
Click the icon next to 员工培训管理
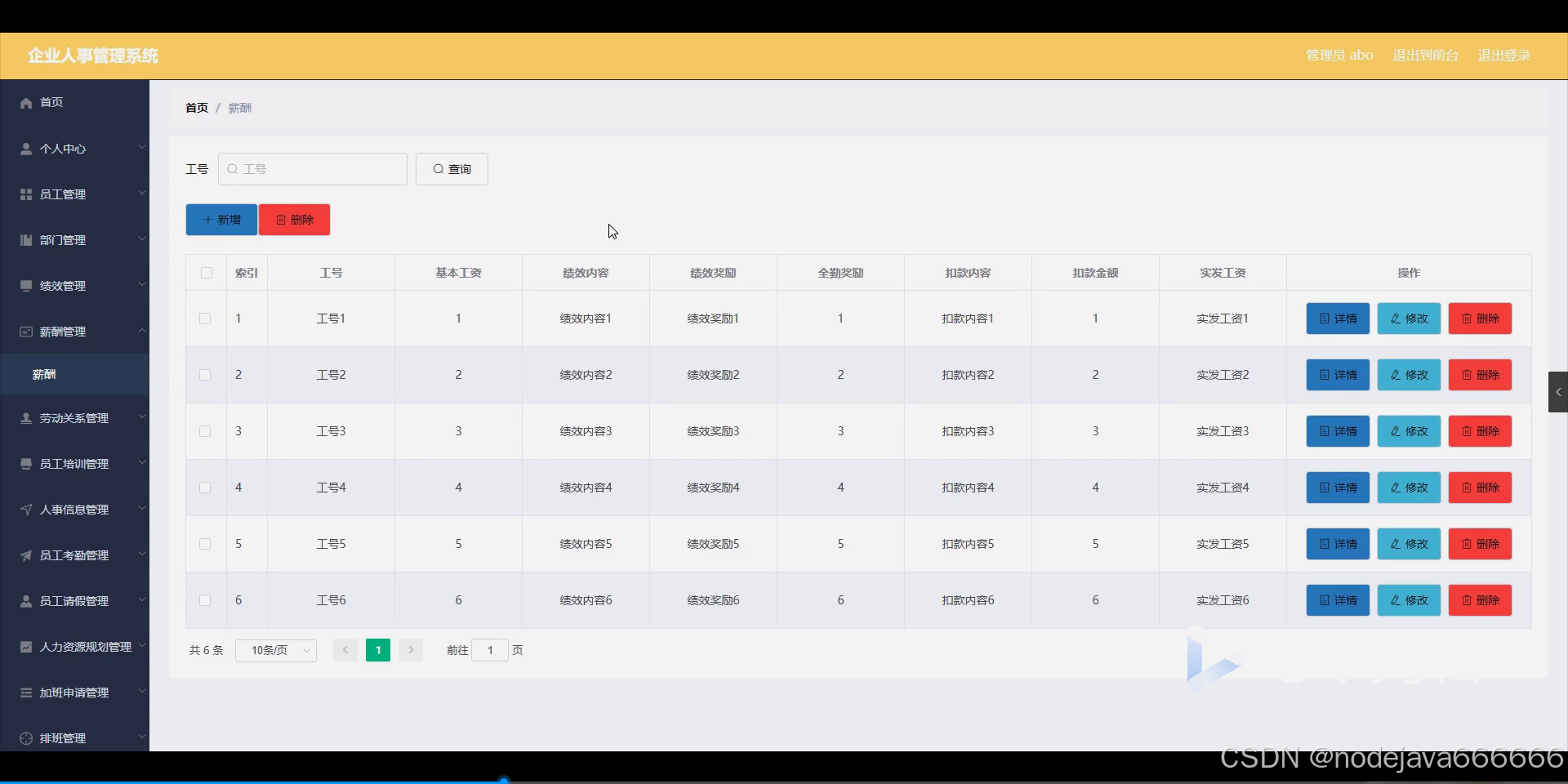(26, 464)
